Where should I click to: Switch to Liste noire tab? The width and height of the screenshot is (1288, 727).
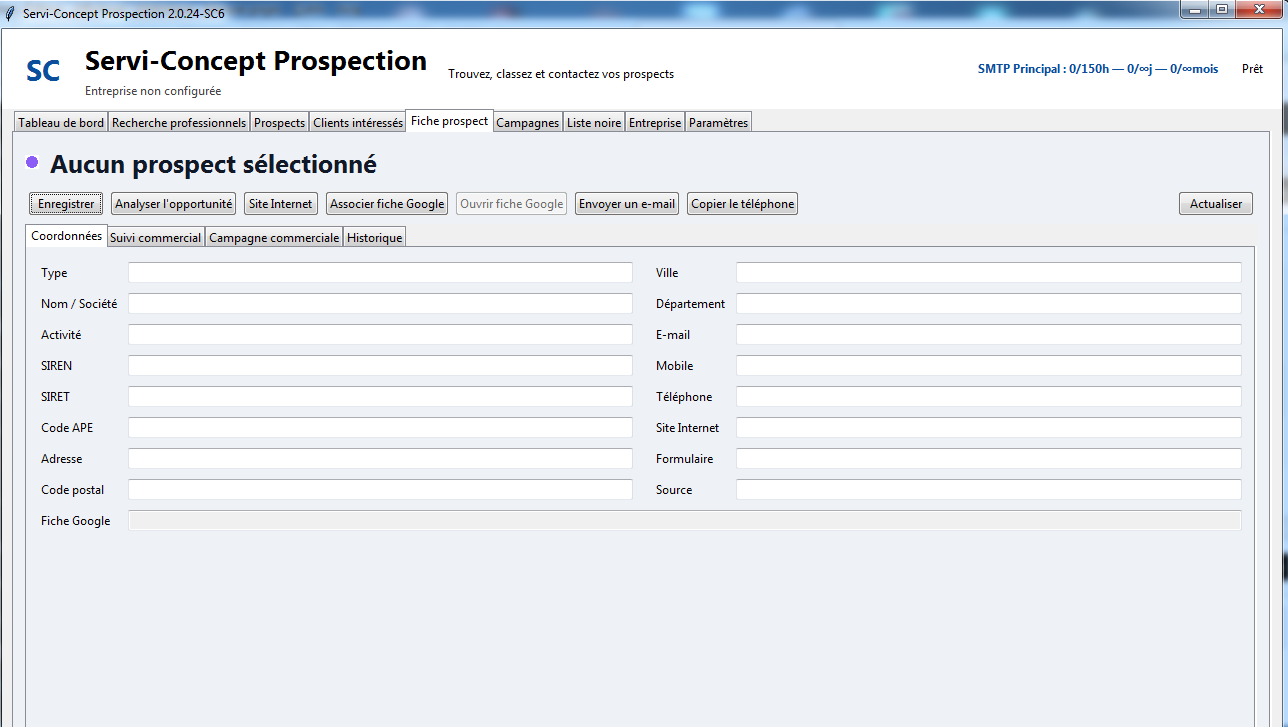594,123
